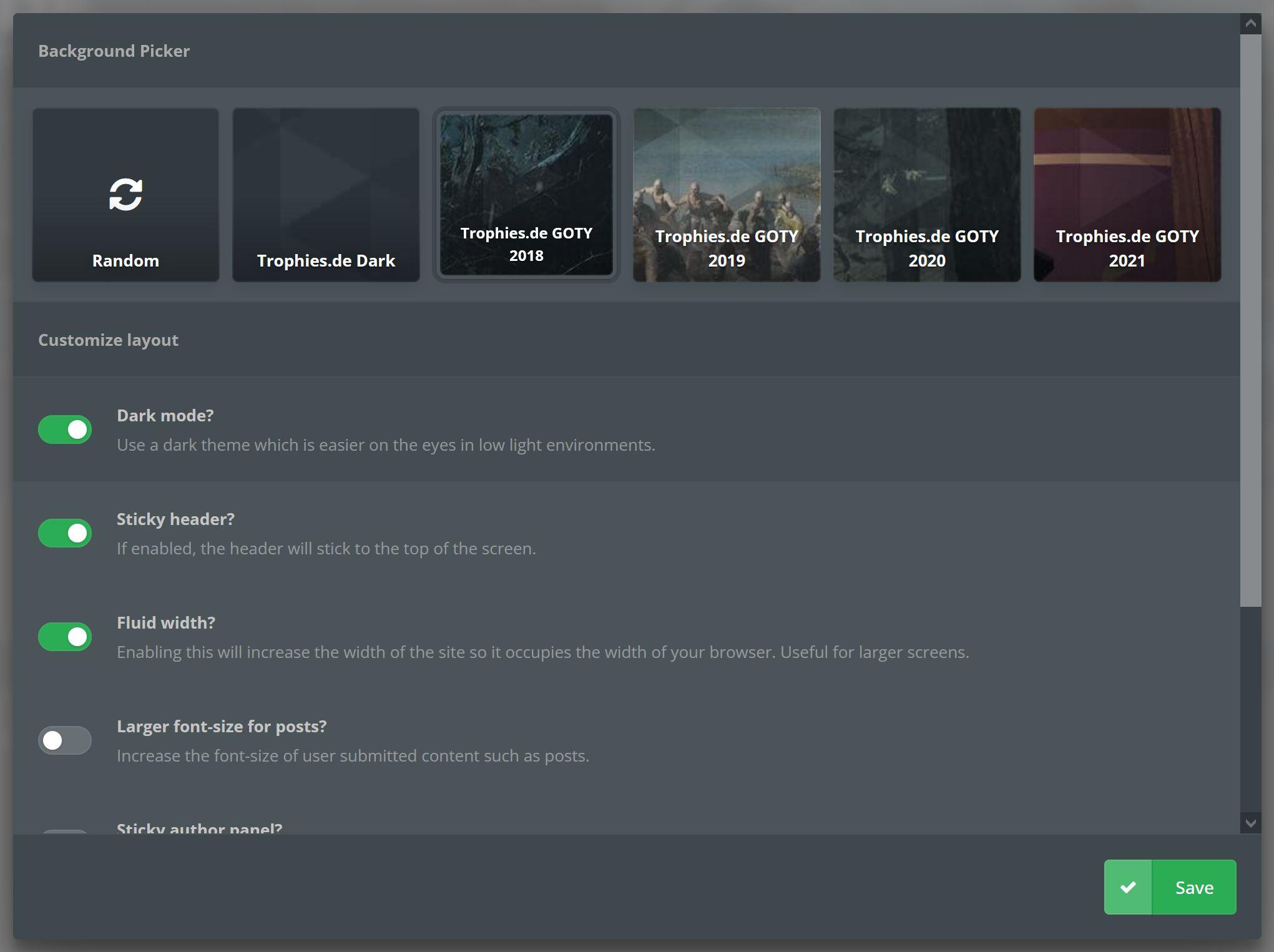Click the fluid width description text
This screenshot has height=952, width=1274.
543,652
